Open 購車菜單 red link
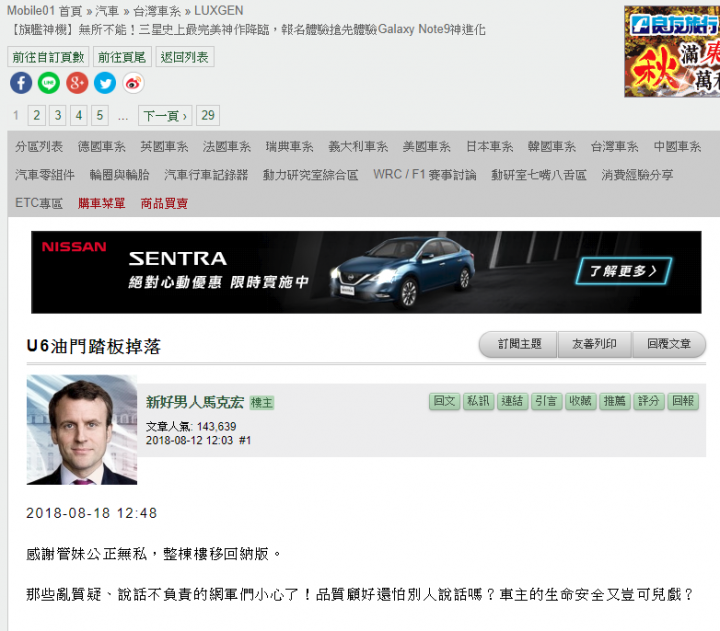 pos(101,203)
